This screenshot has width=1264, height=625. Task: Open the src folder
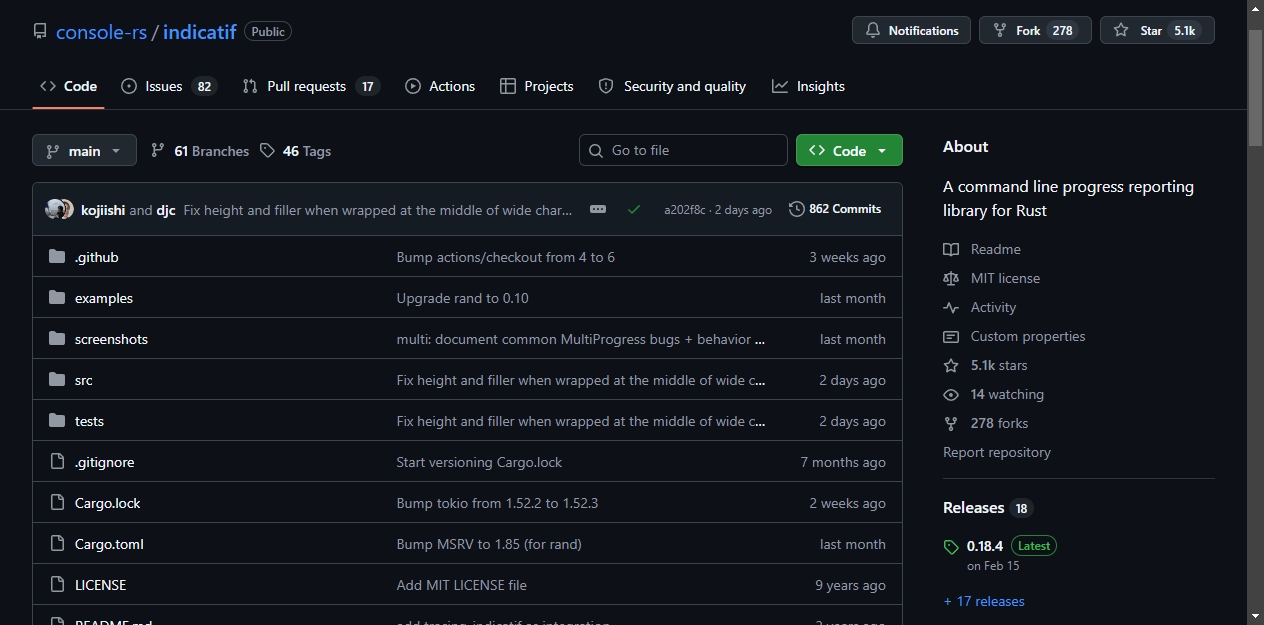[84, 380]
